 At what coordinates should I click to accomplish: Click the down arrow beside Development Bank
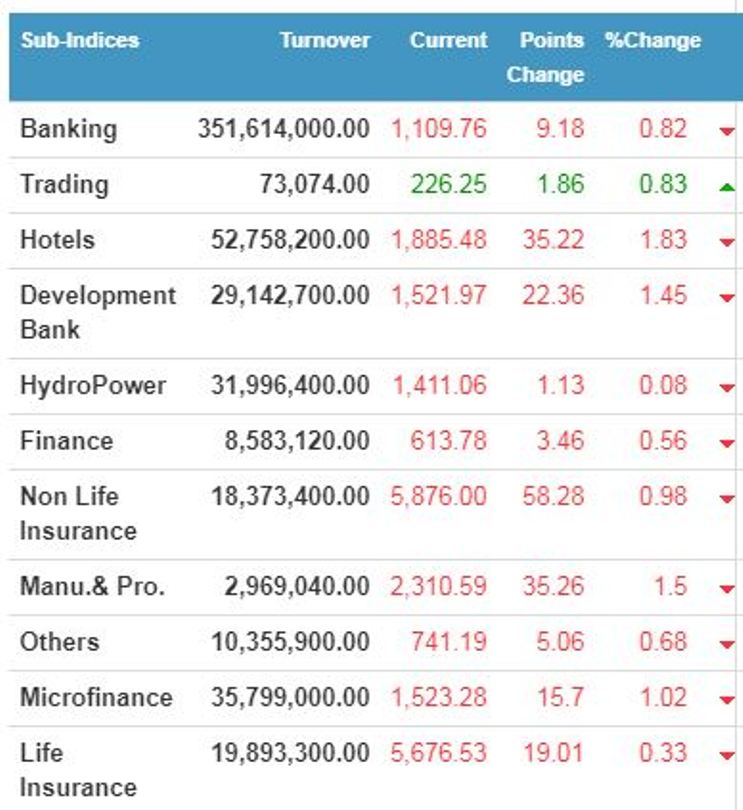tap(726, 298)
